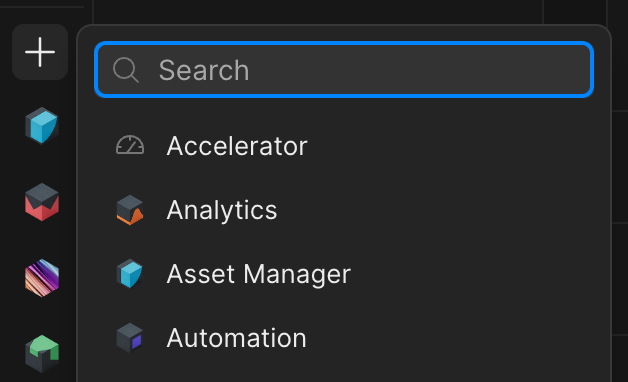Pick the Automation label text
The image size is (628, 382).
[x=237, y=338]
